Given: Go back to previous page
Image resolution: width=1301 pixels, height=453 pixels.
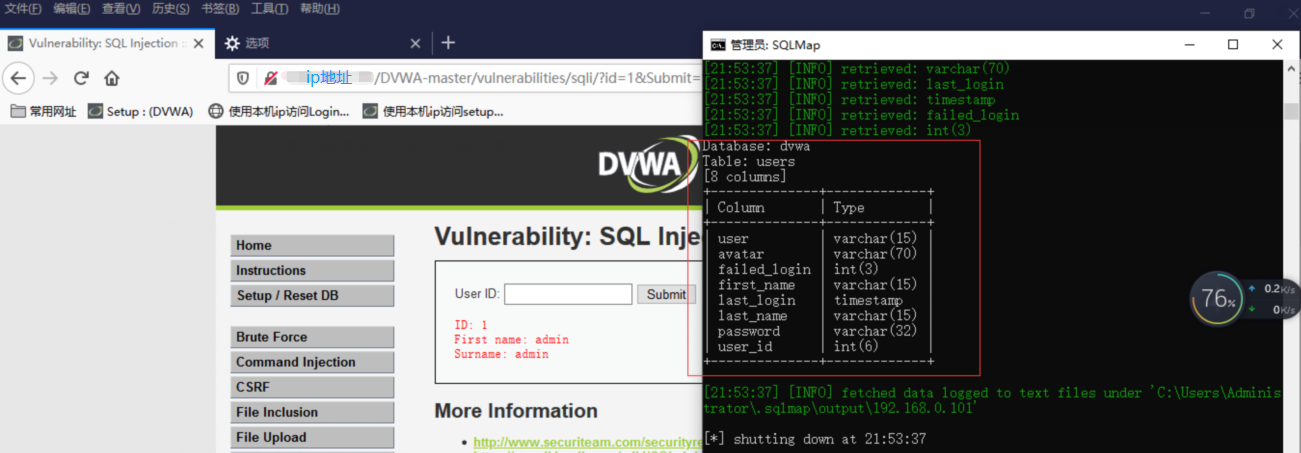Looking at the screenshot, I should (19, 78).
